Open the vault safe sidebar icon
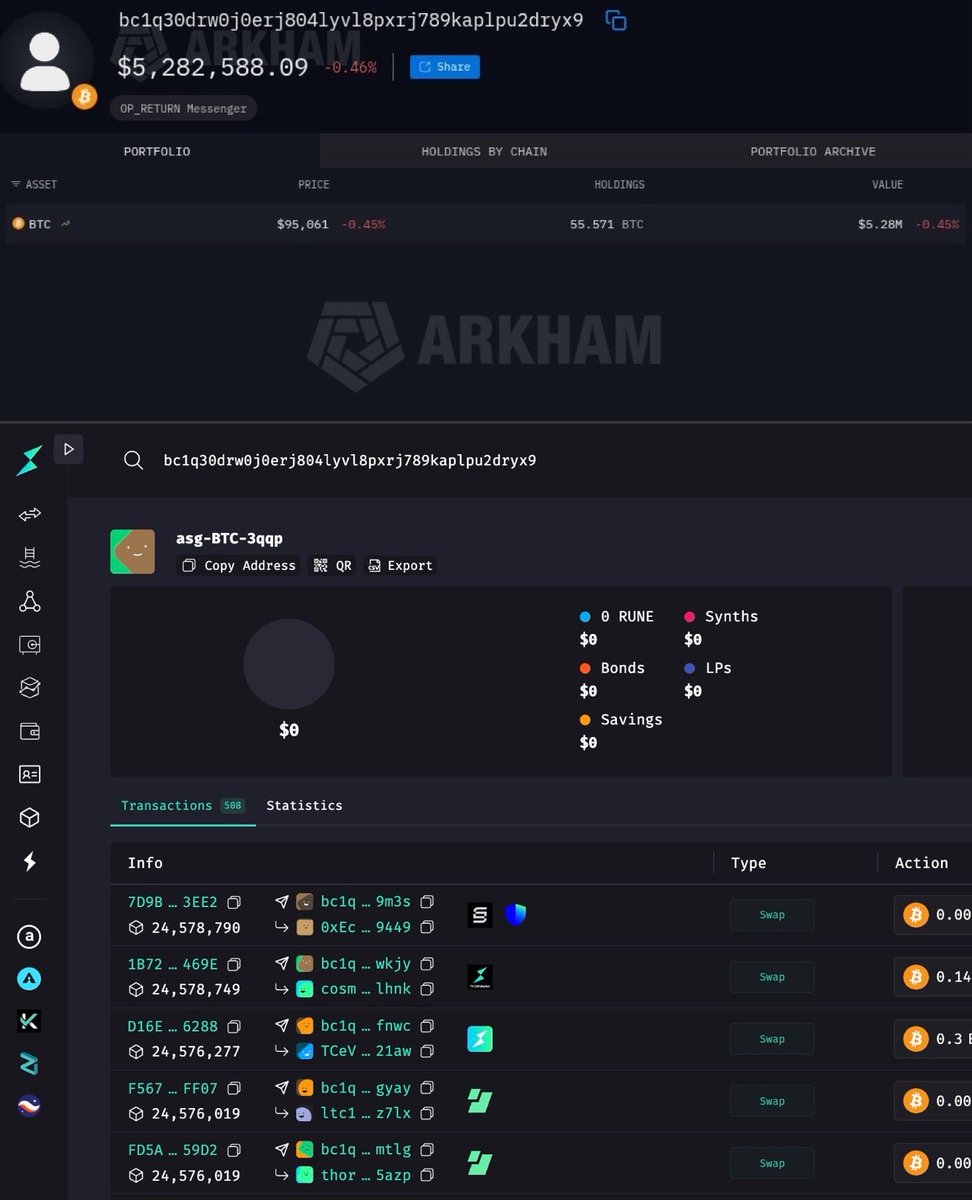972x1200 pixels. click(x=30, y=645)
